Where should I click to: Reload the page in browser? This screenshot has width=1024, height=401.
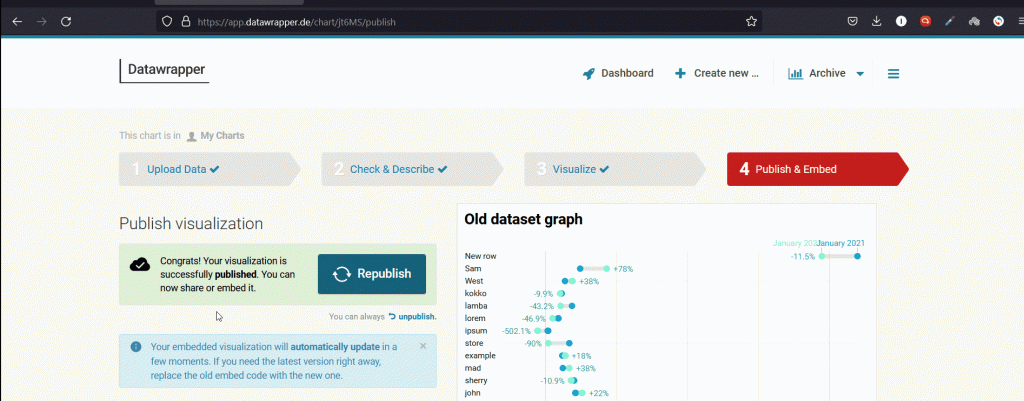[66, 20]
